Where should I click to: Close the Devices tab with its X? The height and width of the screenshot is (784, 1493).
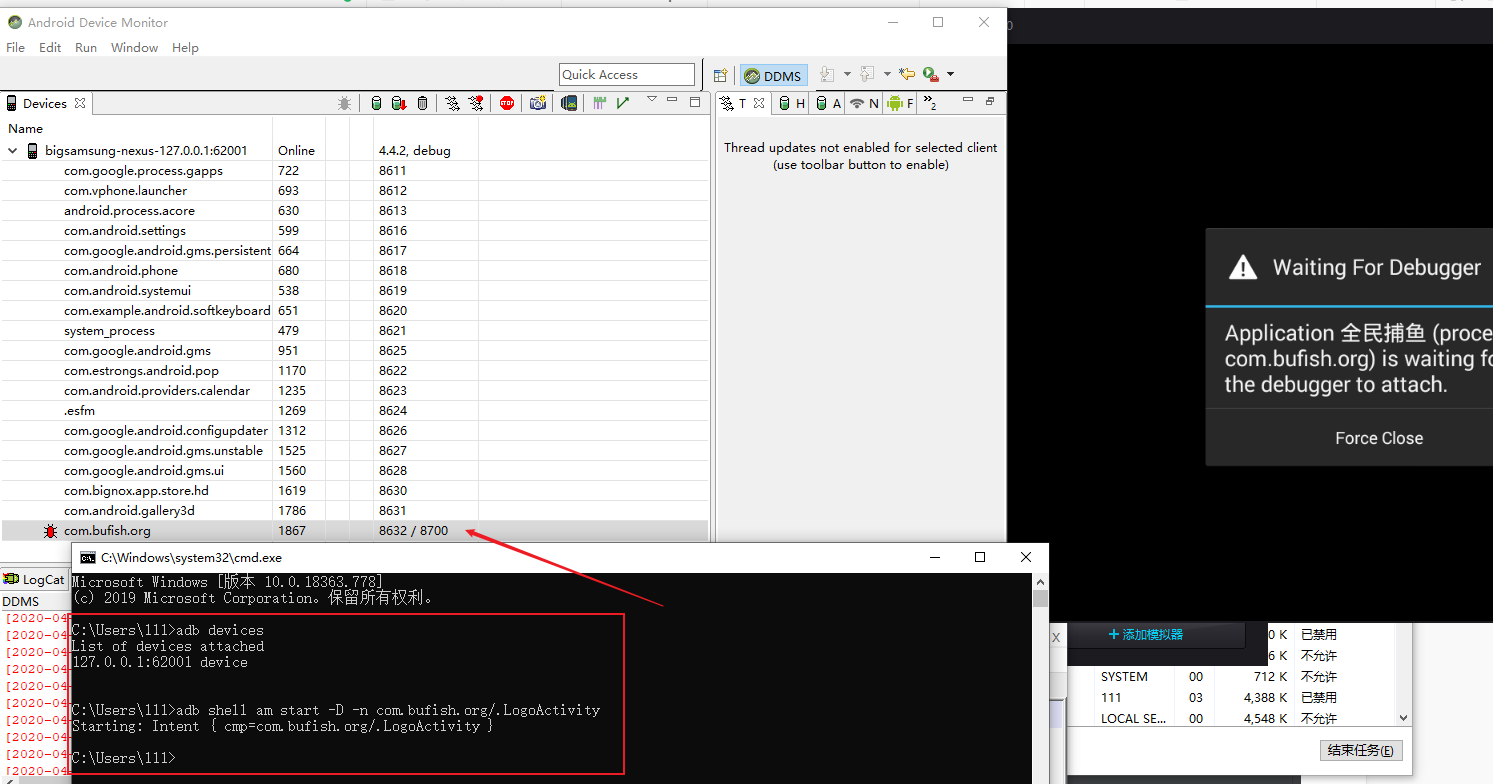tap(80, 103)
